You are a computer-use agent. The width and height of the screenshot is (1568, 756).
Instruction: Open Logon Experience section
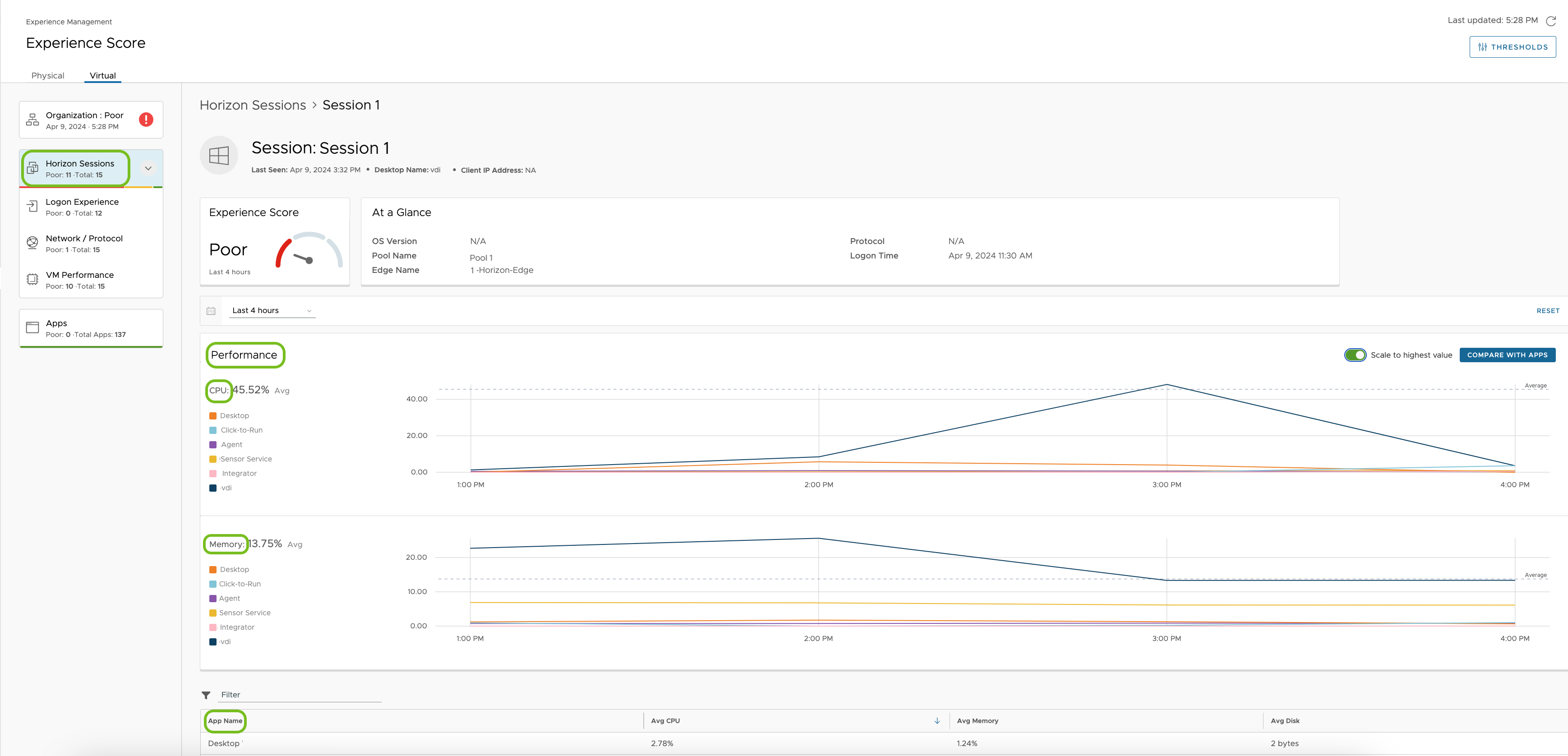point(91,207)
